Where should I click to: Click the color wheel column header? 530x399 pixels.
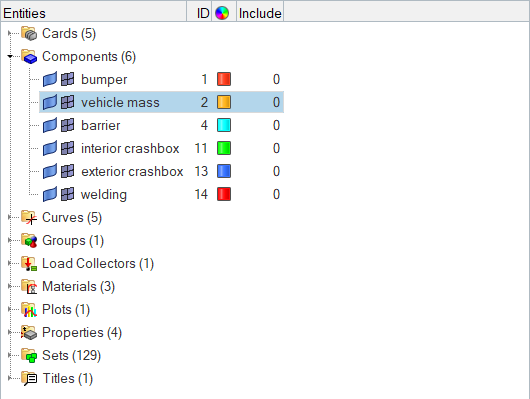(x=222, y=13)
